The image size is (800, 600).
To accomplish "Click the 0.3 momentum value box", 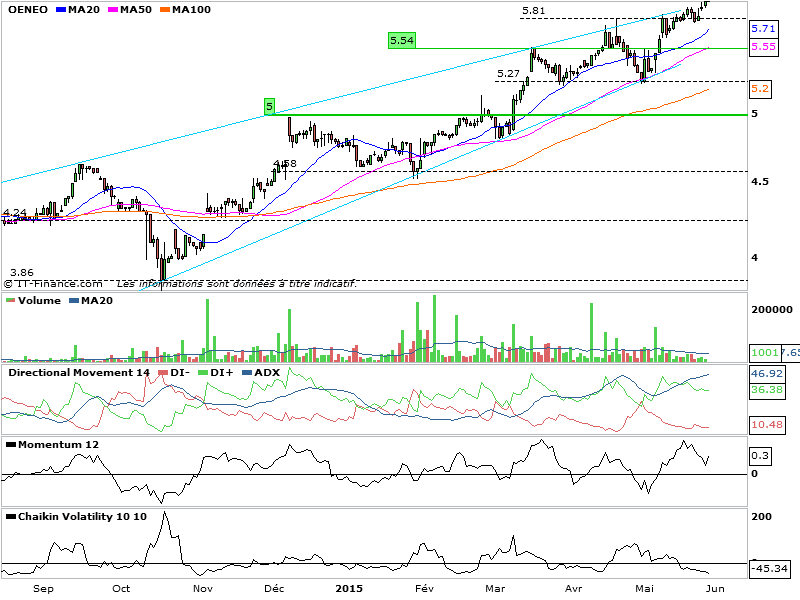I will tap(760, 456).
